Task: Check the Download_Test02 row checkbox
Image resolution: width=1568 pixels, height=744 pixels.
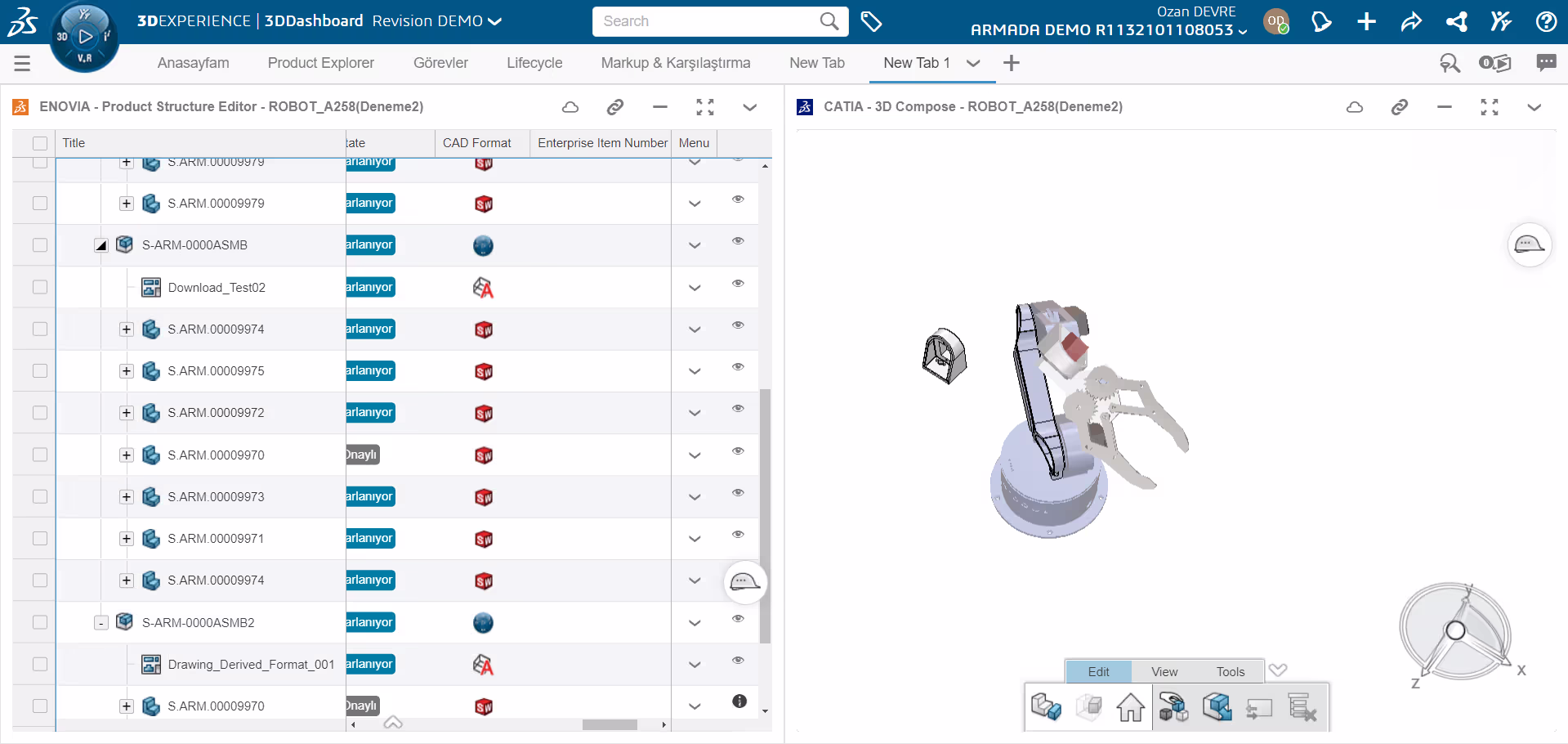Action: pyautogui.click(x=40, y=287)
